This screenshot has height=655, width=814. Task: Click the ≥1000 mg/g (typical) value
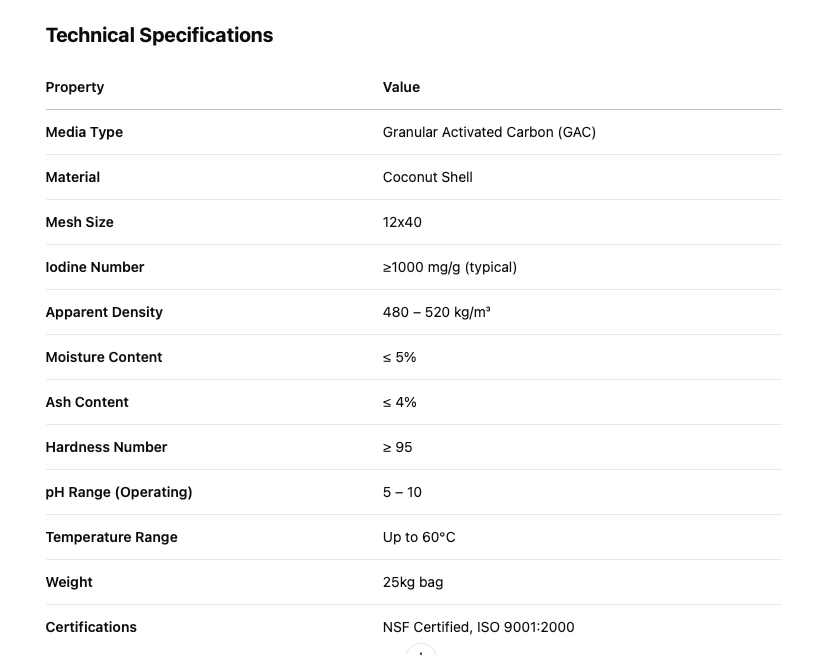coord(449,267)
